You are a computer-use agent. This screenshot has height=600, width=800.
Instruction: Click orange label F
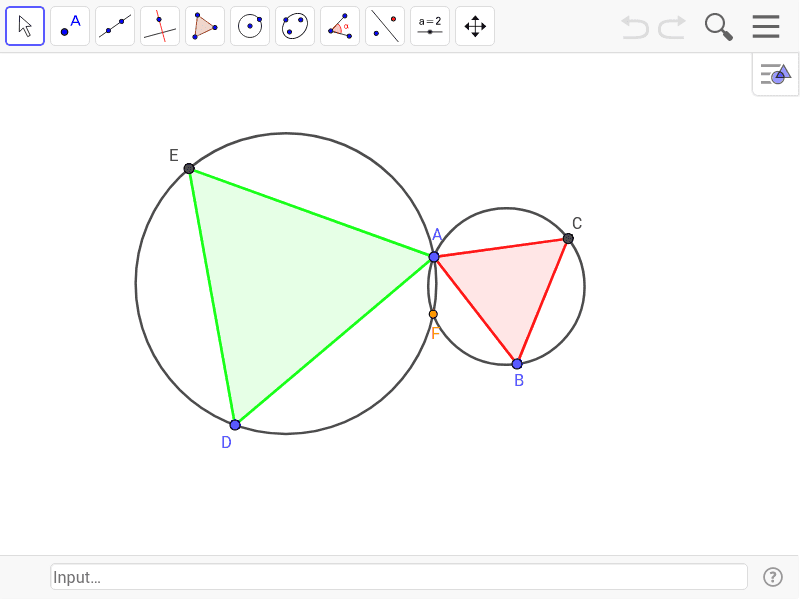435,334
